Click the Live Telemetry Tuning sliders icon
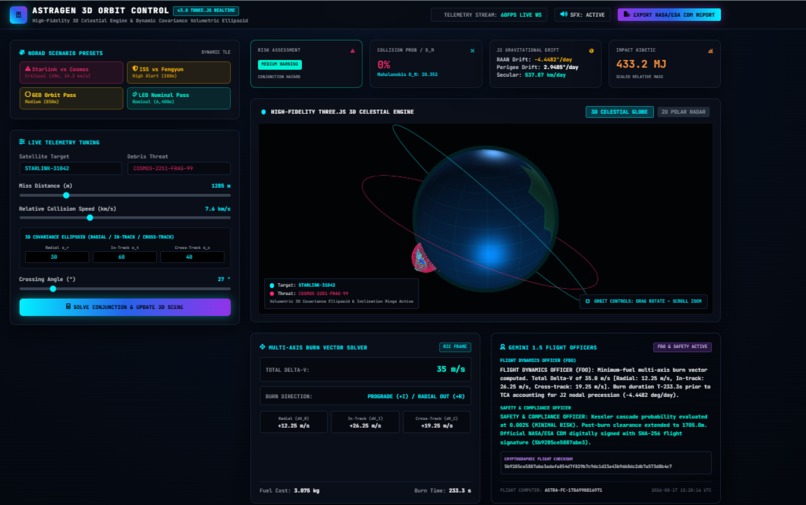 tap(22, 141)
